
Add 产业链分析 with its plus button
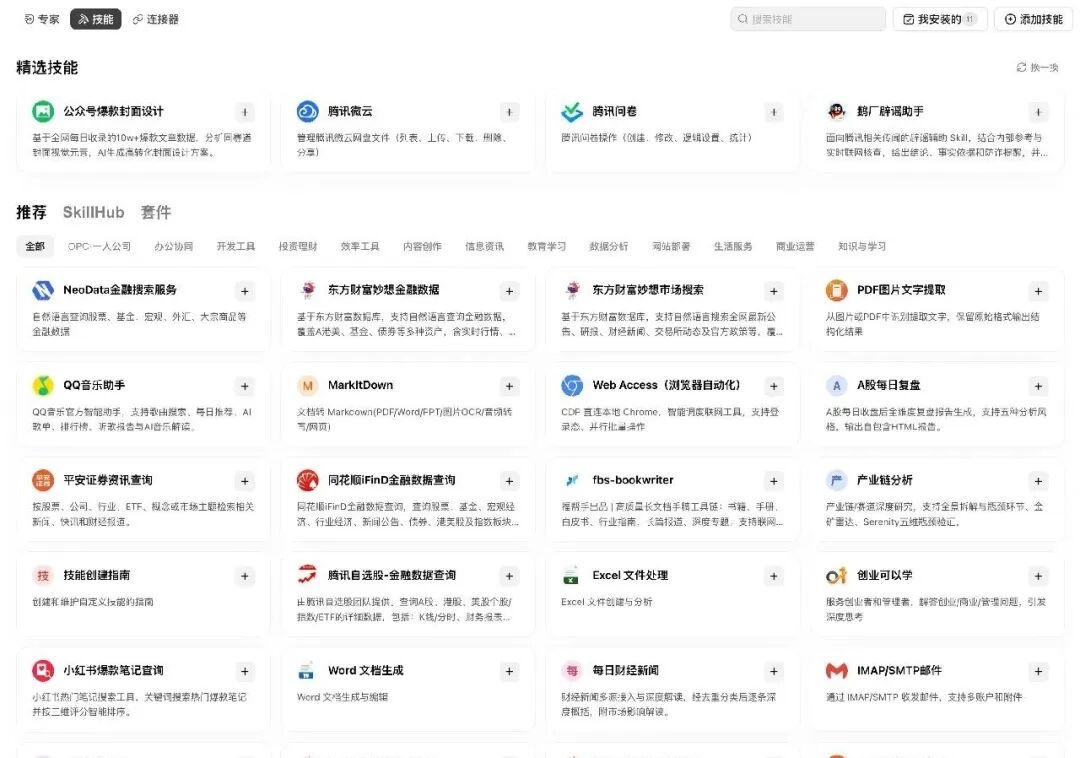pos(1038,481)
